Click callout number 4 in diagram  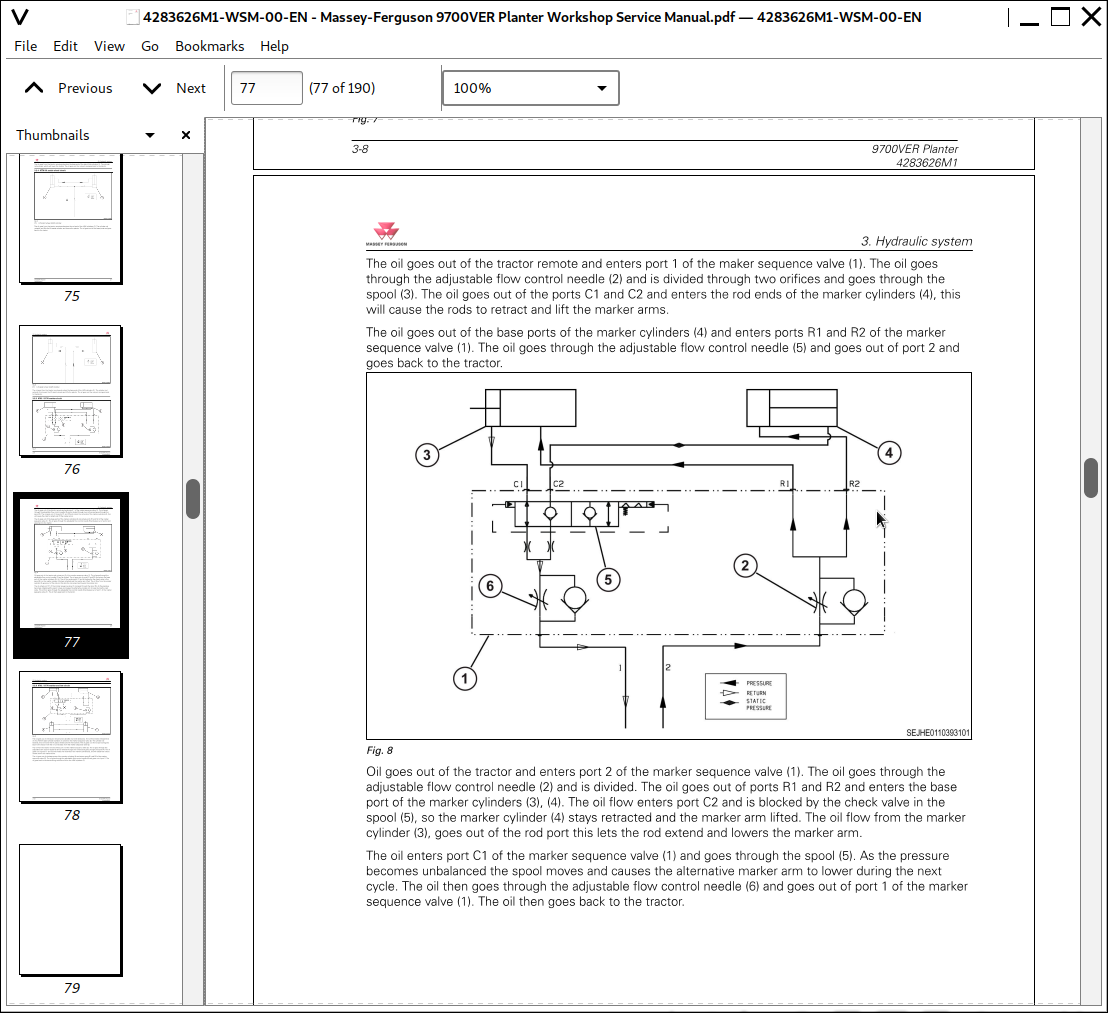[x=889, y=453]
